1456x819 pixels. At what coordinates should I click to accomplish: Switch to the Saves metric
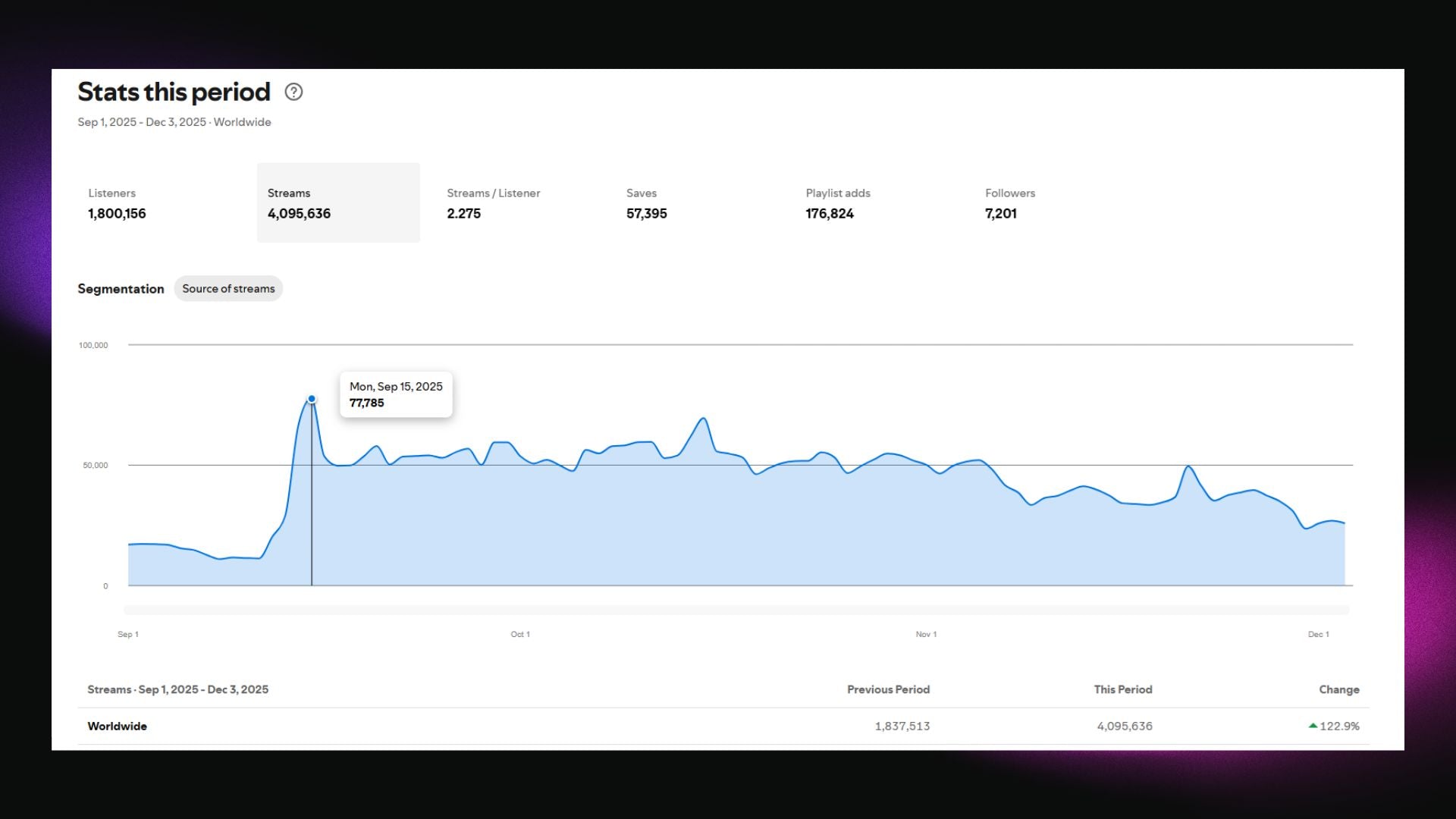[647, 202]
